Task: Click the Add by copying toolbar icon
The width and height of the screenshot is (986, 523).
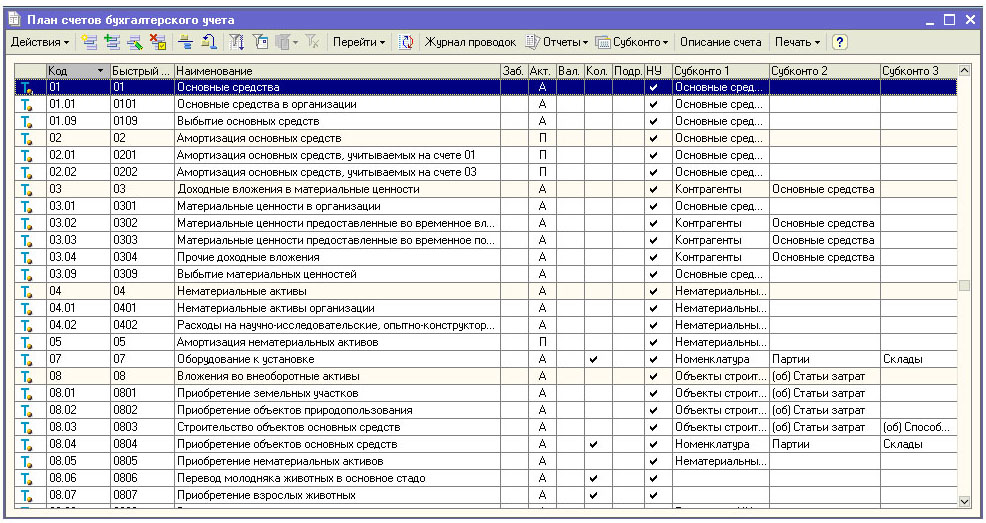Action: (x=112, y=42)
